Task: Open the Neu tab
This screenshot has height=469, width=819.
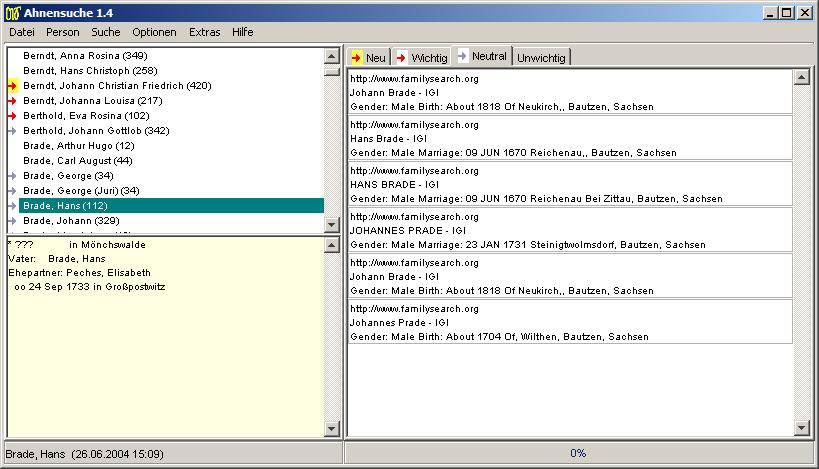Action: (x=368, y=58)
